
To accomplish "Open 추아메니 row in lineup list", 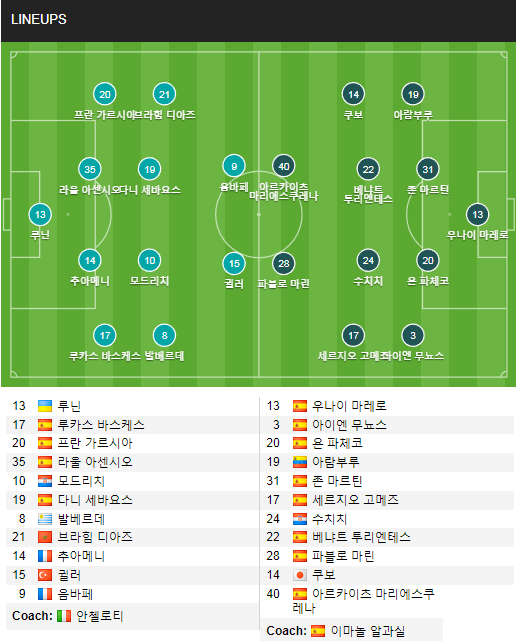I will click(132, 556).
